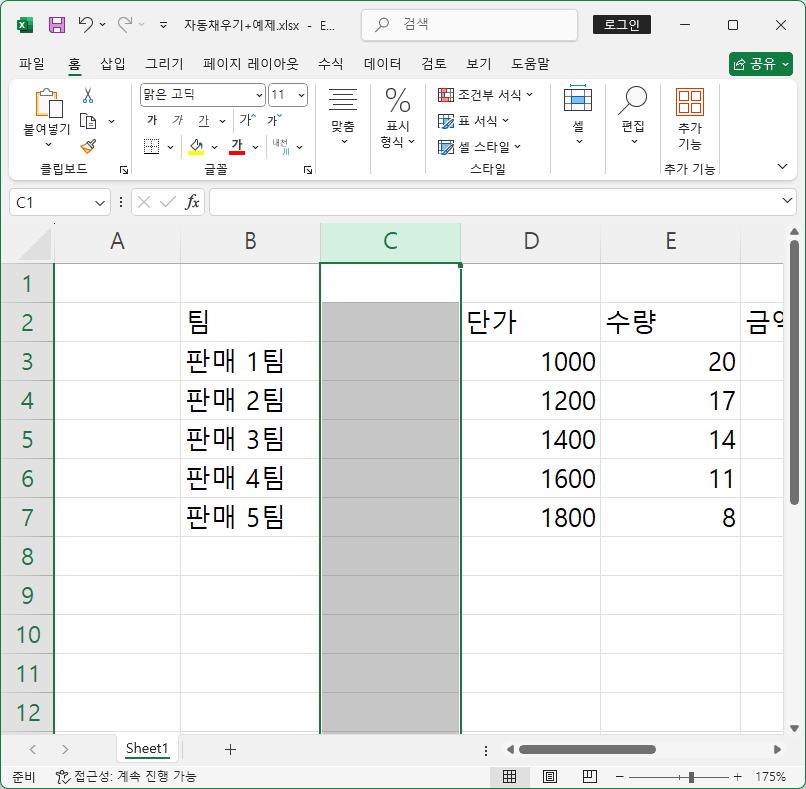
Task: Click the Redo arrow icon
Action: [x=125, y=24]
